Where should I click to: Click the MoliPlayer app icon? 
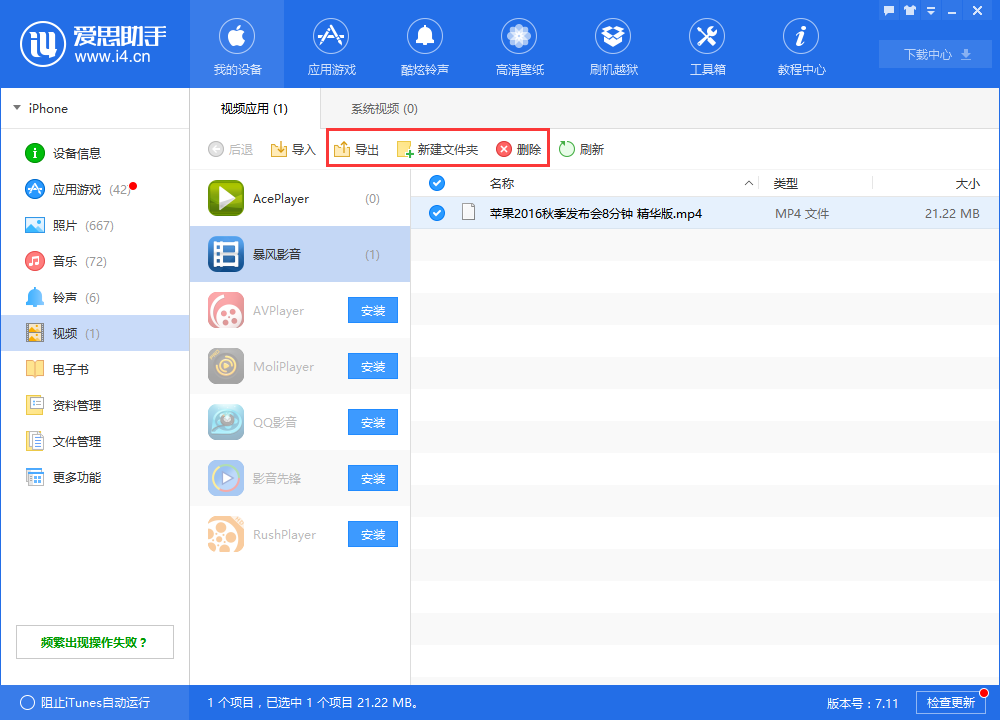[x=226, y=366]
